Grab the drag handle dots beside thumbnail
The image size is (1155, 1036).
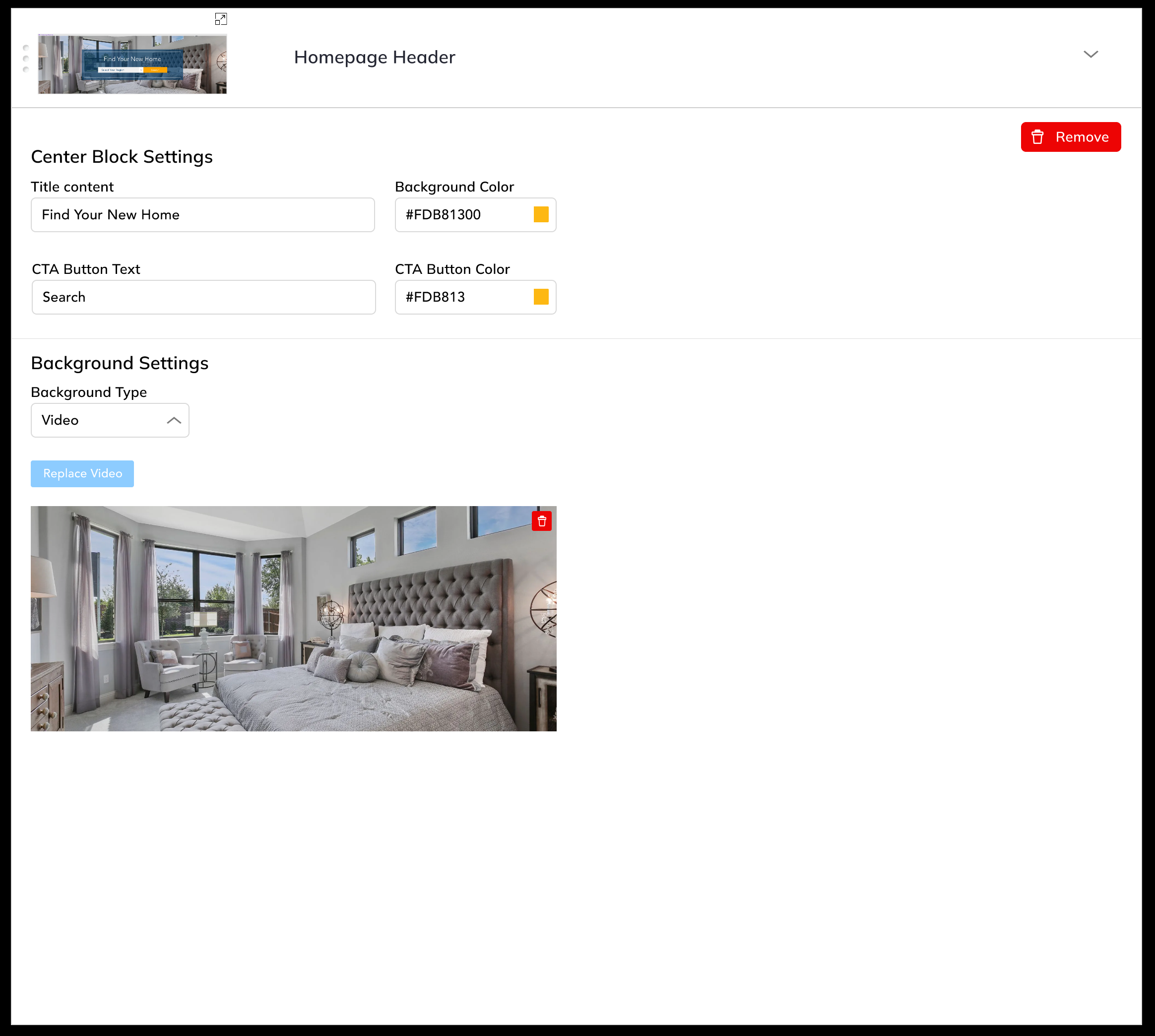coord(26,59)
